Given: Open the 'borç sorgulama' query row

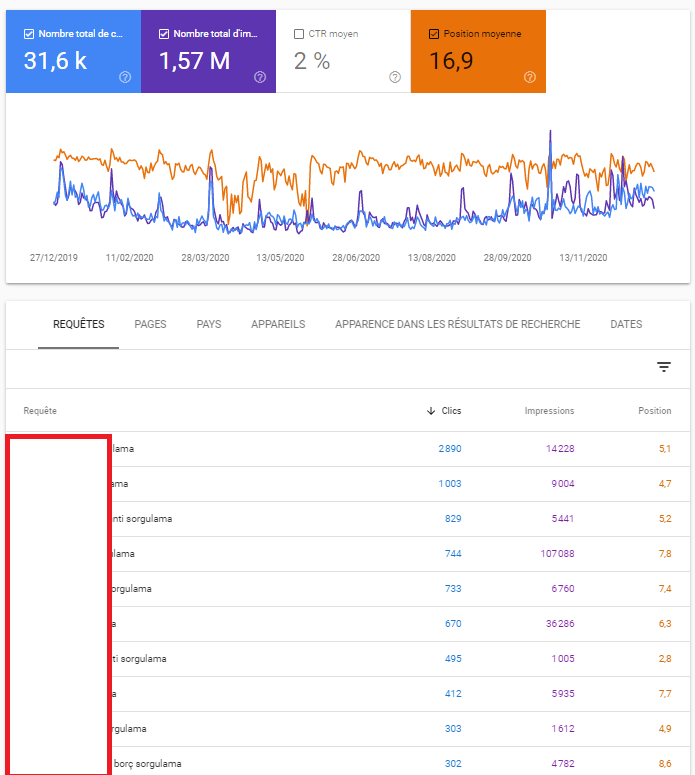Looking at the screenshot, I should pos(348,761).
